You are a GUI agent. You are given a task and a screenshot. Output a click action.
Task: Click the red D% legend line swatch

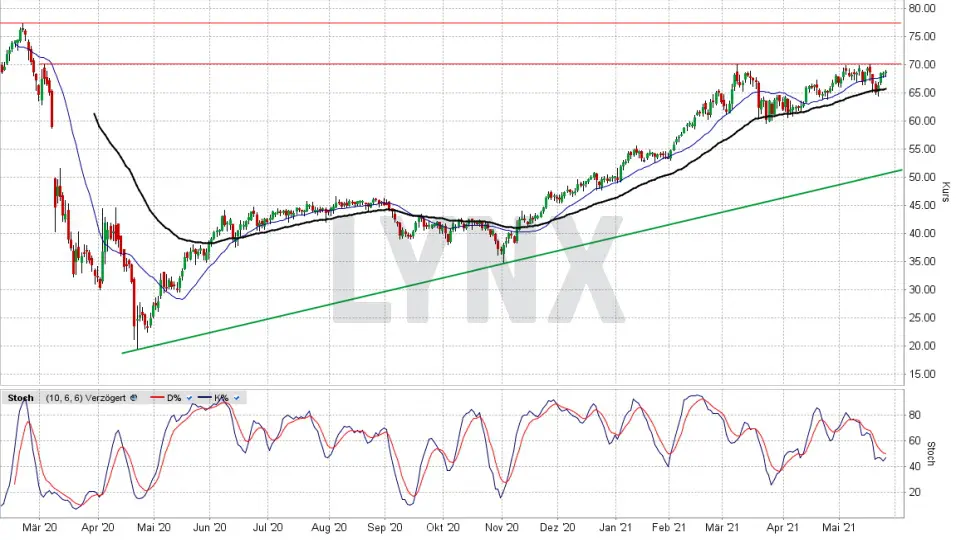(x=157, y=398)
